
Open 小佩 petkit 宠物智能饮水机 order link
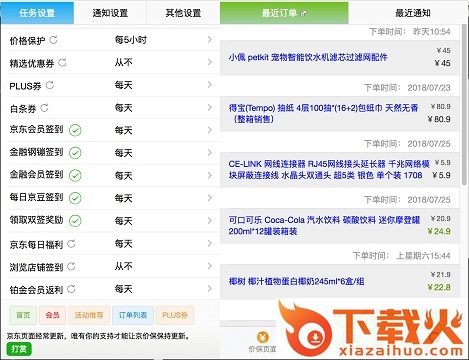coord(308,57)
